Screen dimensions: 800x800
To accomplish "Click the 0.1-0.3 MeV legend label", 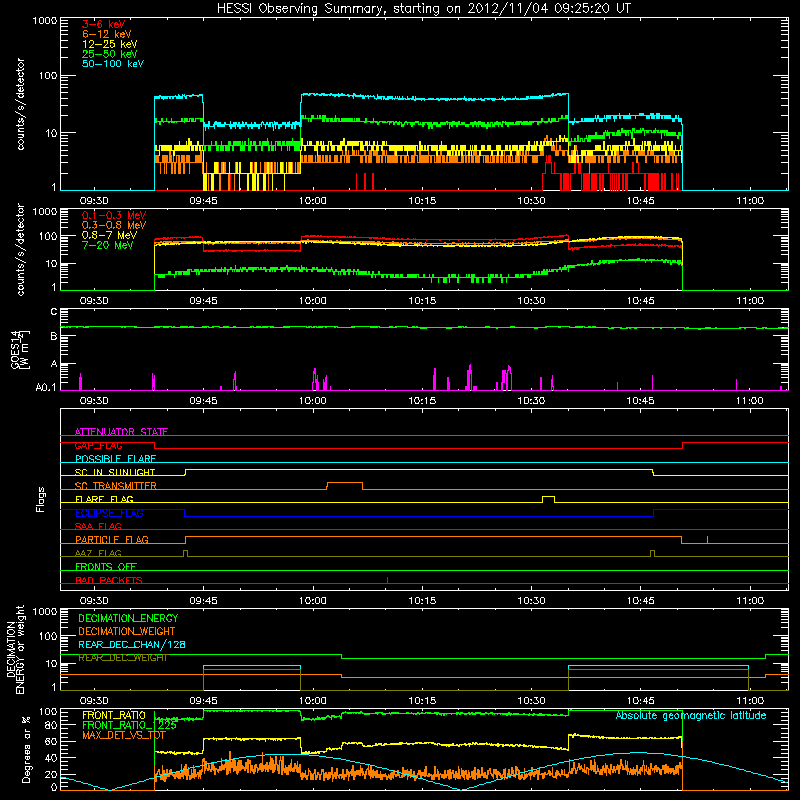I will tap(114, 215).
